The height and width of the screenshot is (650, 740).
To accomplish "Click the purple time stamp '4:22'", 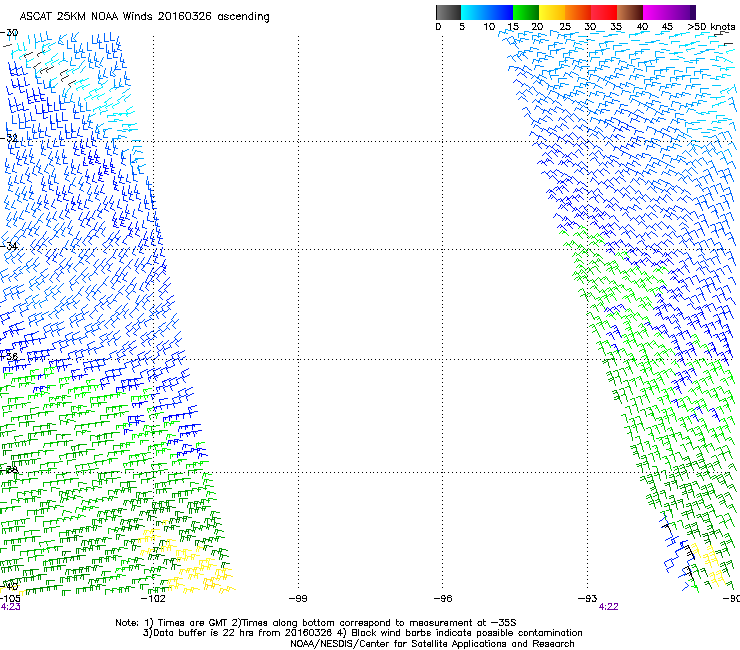I will click(x=608, y=607).
